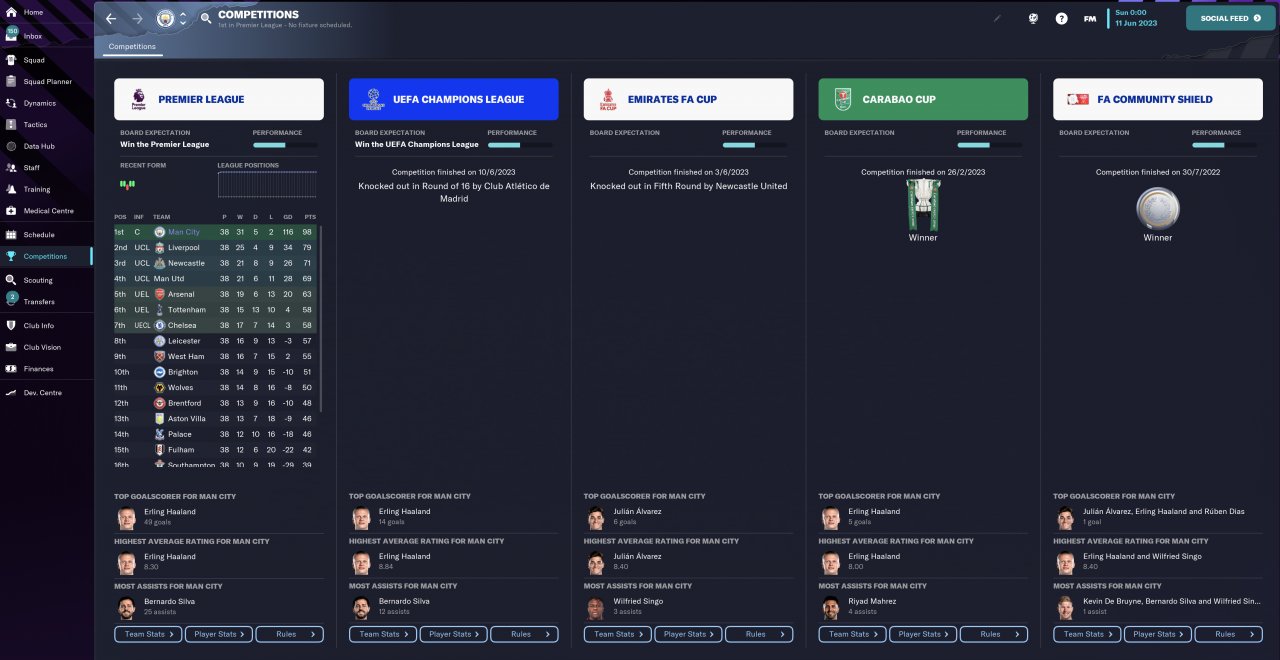Open the FA Community Shield header card

[x=1158, y=99]
